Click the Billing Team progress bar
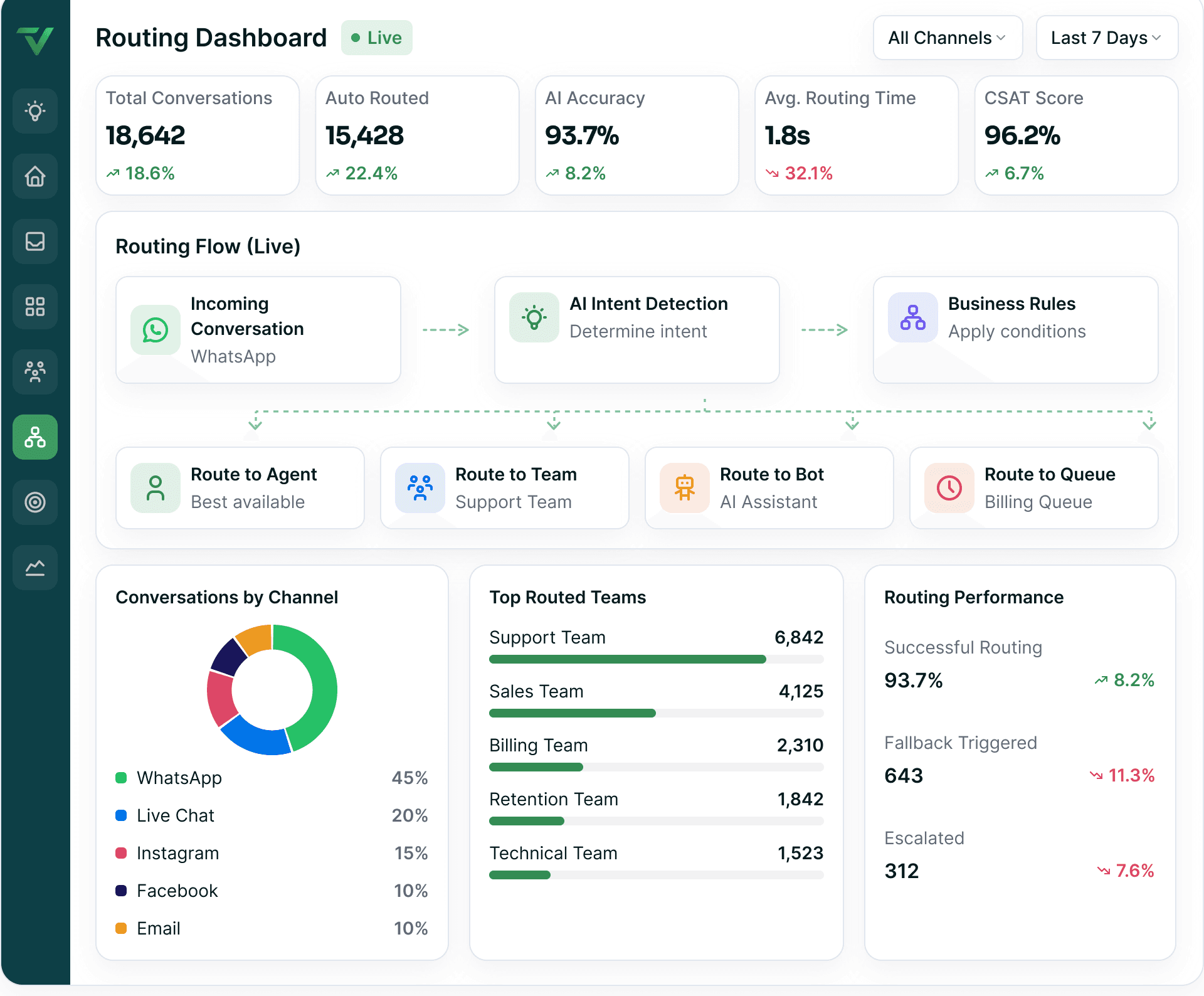This screenshot has width=1204, height=996. click(x=657, y=767)
